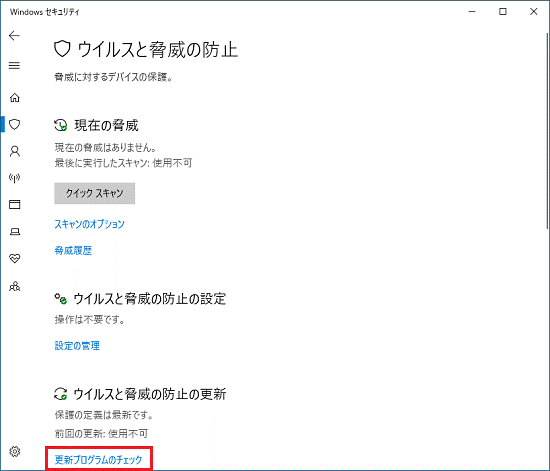Minimize the Windows セキュリティ window
The width and height of the screenshot is (550, 471).
click(472, 12)
